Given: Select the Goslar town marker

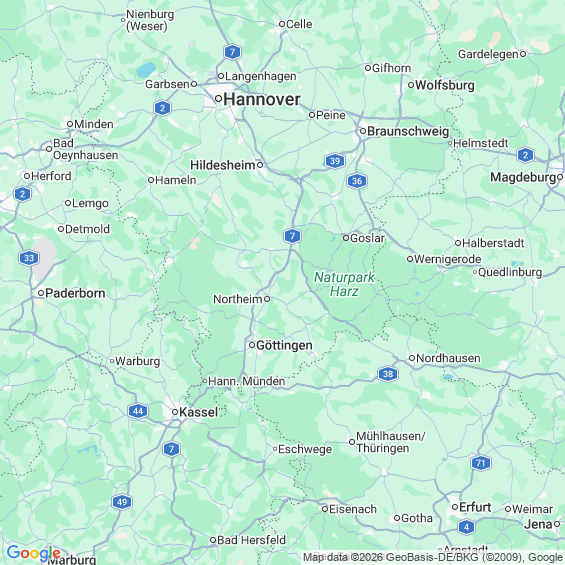Looking at the screenshot, I should (x=346, y=238).
